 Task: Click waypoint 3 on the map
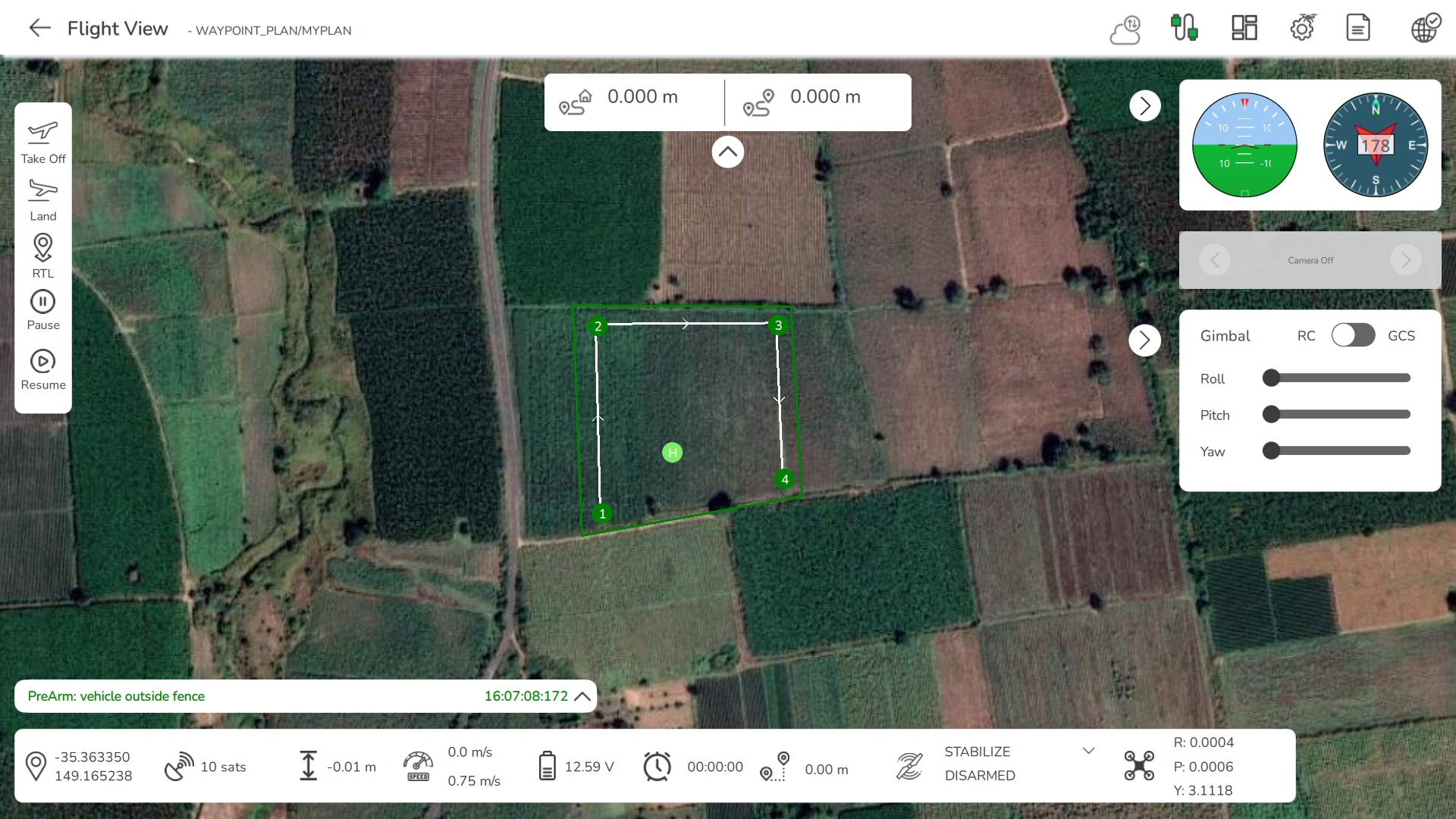point(777,325)
